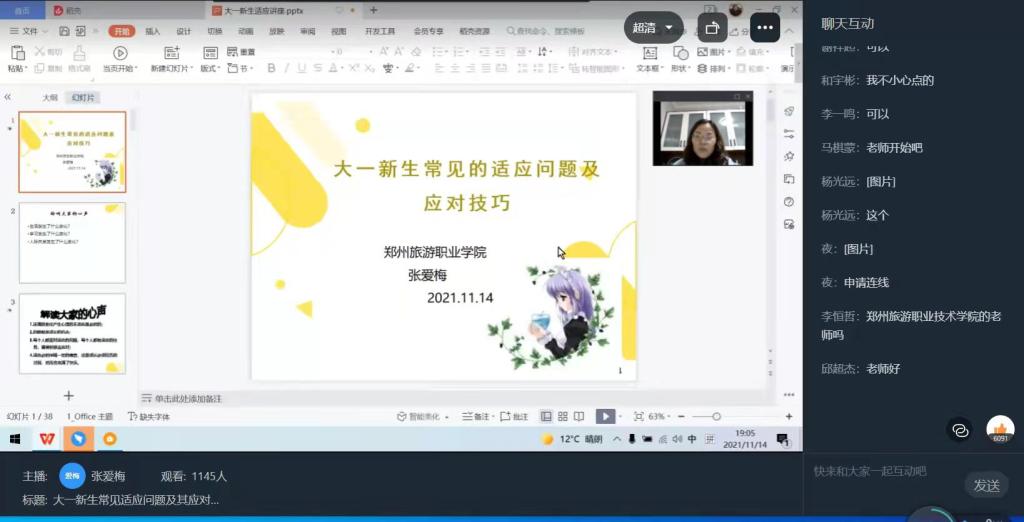Click the thumbs-up like icon

coord(999,429)
